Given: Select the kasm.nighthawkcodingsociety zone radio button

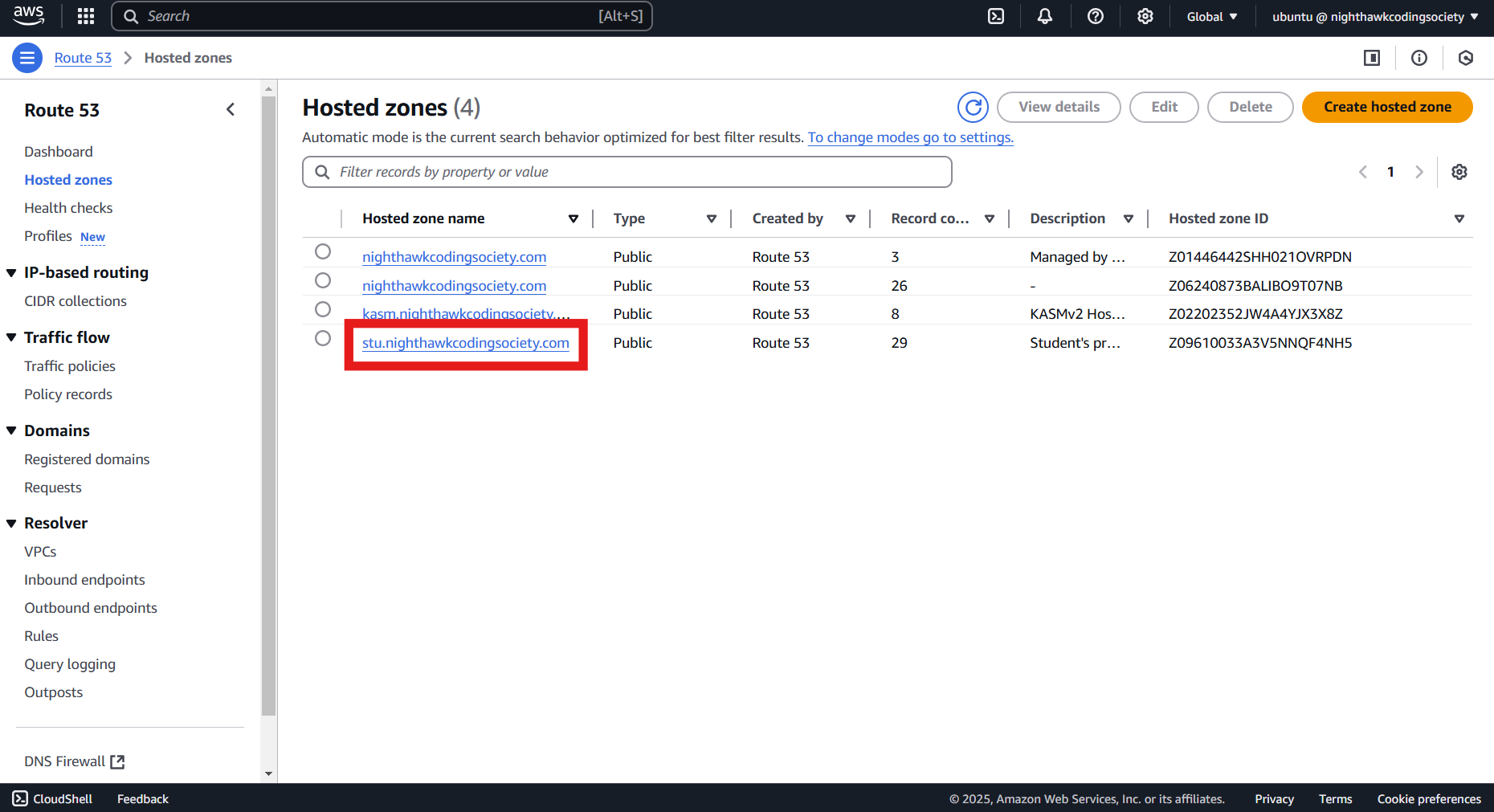Looking at the screenshot, I should click(x=323, y=309).
